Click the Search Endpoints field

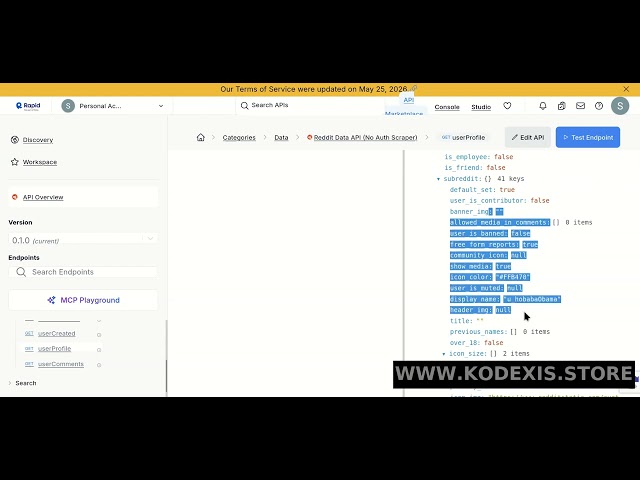83,272
